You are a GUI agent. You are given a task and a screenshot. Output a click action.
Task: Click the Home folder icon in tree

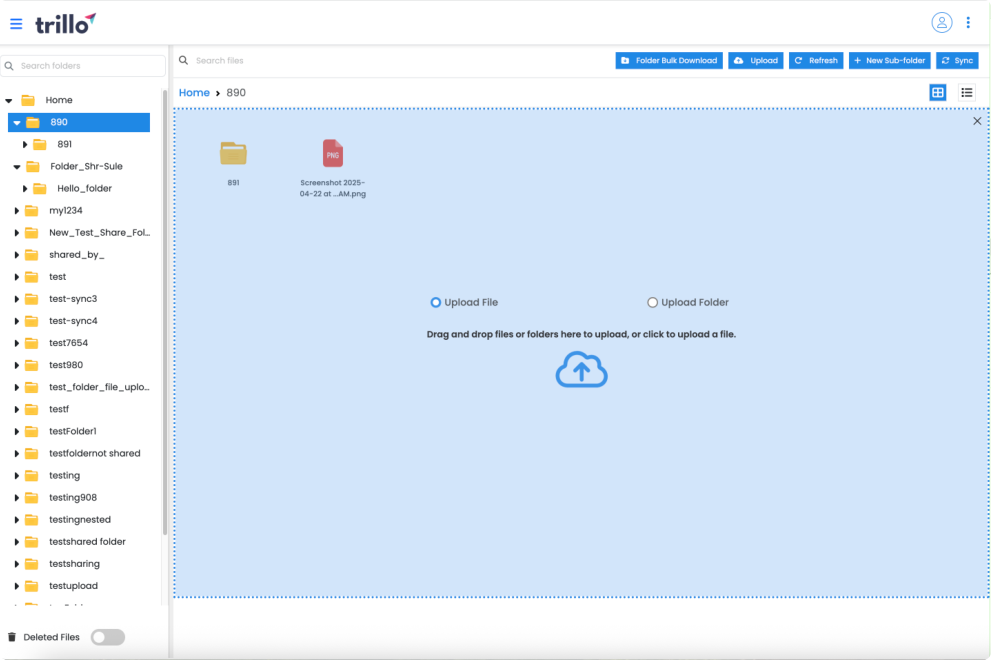[28, 100]
